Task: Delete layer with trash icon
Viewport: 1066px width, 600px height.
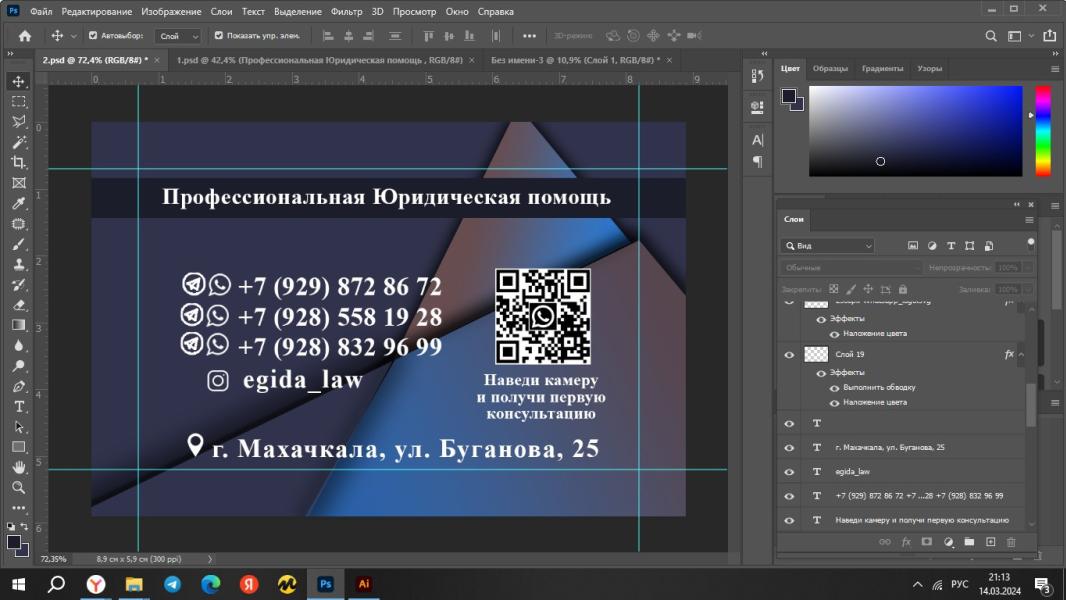Action: 1011,542
